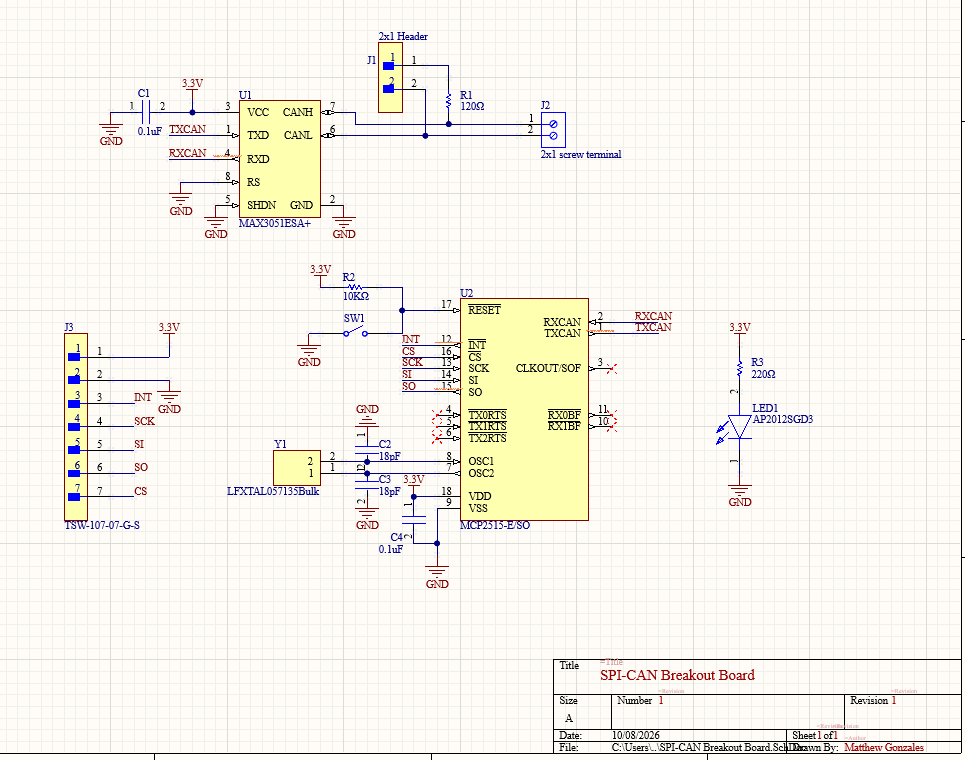Click the MAX3051ESA+ part label
The height and width of the screenshot is (760, 965).
(274, 223)
